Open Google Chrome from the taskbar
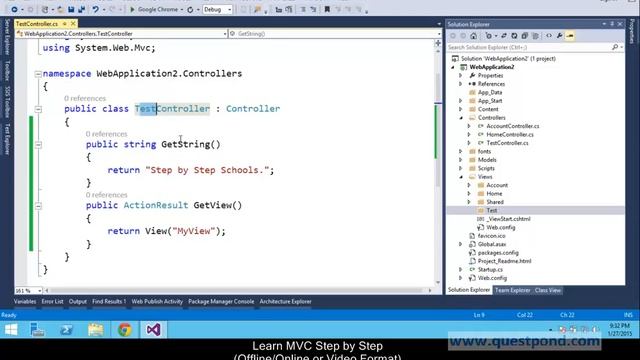640x360 pixels. [125, 329]
